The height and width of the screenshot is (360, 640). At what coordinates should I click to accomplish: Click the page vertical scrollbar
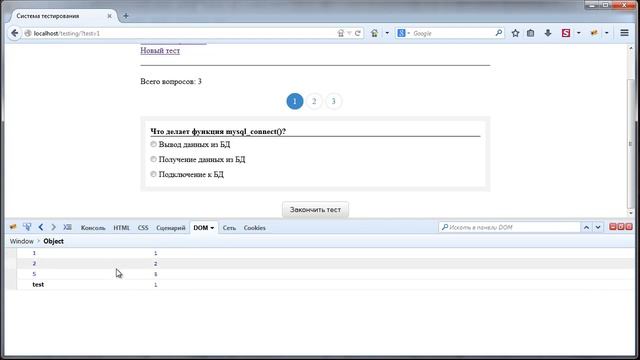click(x=630, y=144)
